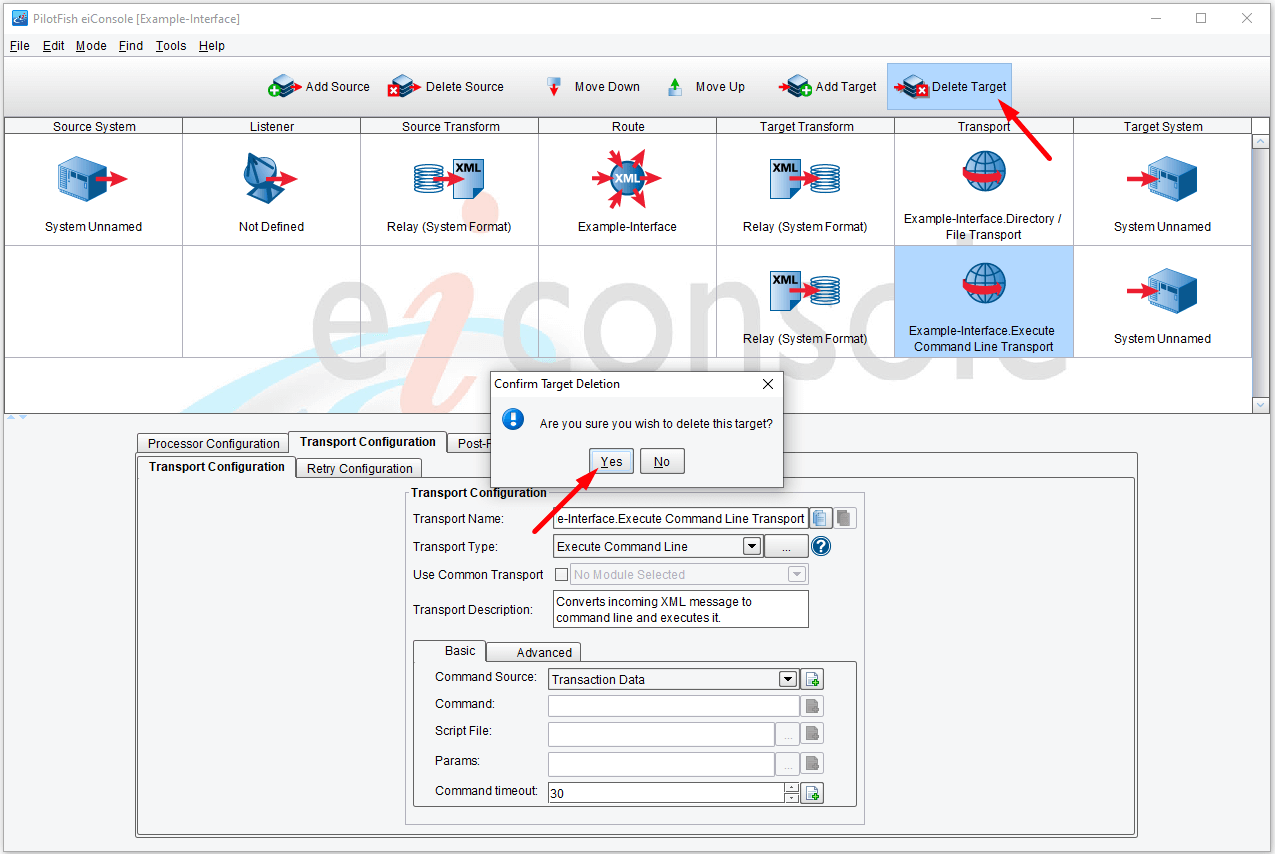Viewport: 1275px width, 854px height.
Task: Select the inner Transport Configuration sub-tab
Action: click(216, 467)
